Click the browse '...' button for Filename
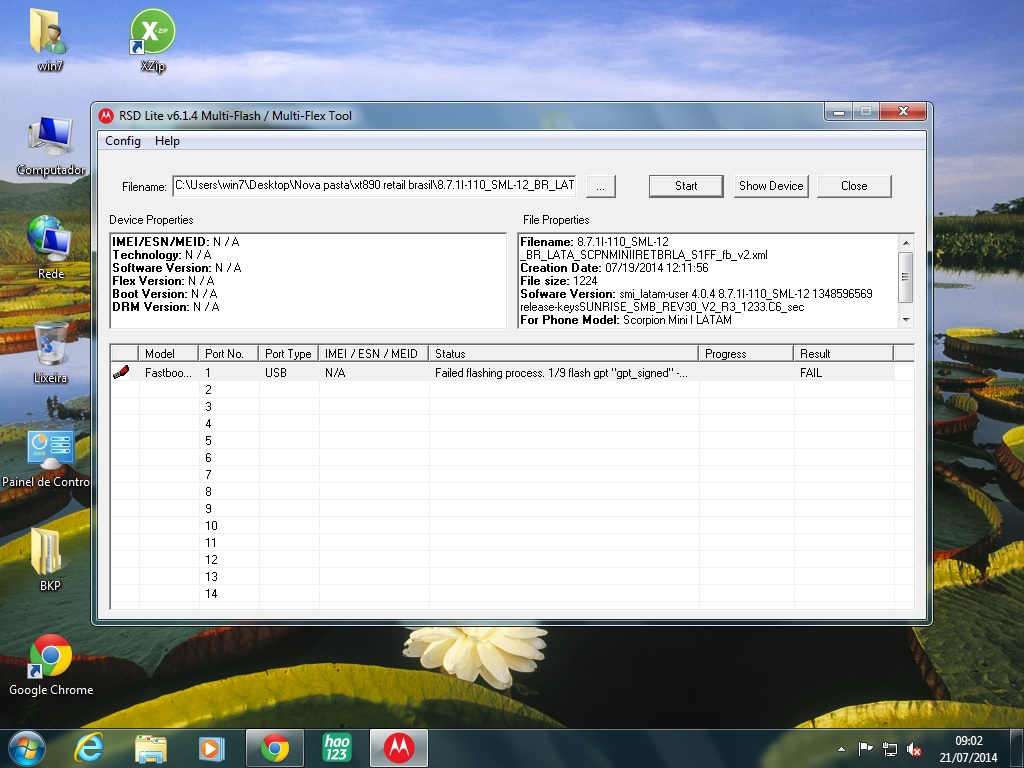Screen dimensions: 1024x768 click(600, 186)
